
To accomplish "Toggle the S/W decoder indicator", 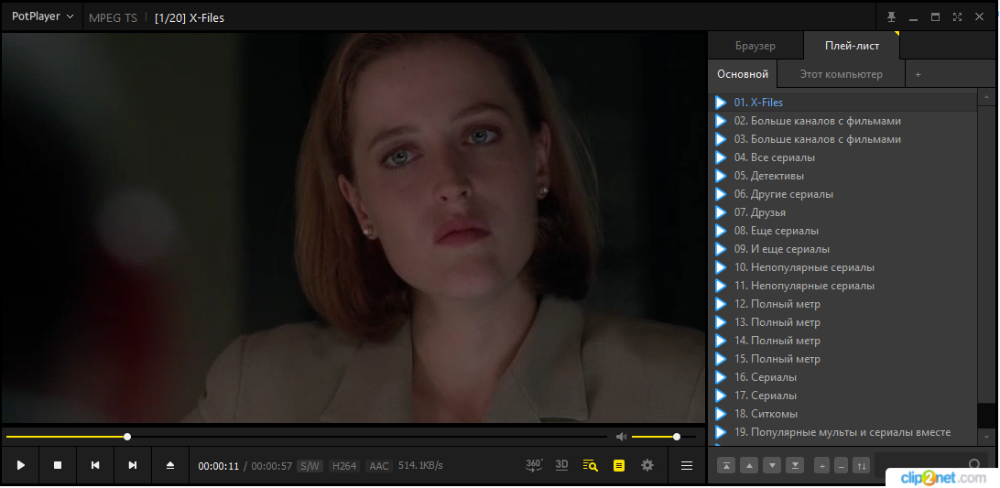I will [311, 466].
